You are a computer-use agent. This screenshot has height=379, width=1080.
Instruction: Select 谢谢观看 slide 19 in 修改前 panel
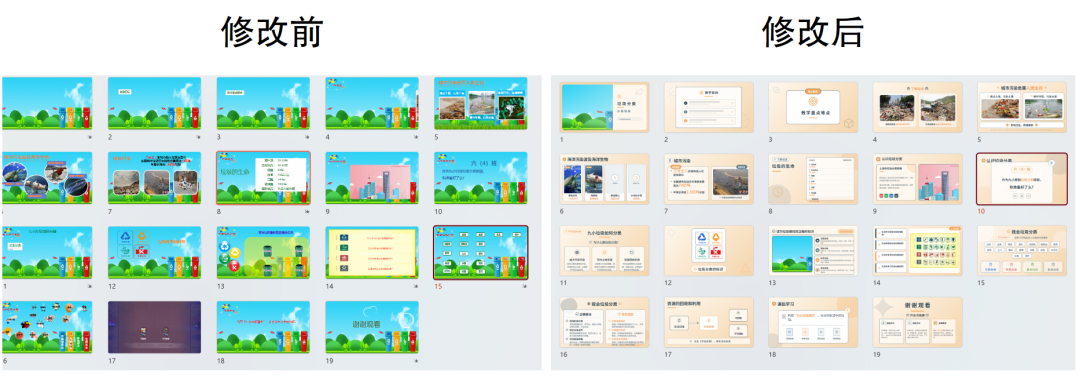pos(372,327)
